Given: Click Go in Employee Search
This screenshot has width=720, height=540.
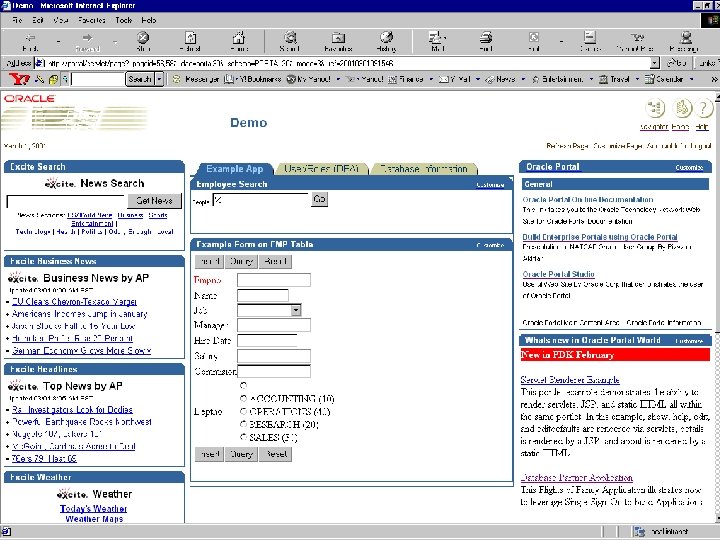Looking at the screenshot, I should pyautogui.click(x=319, y=199).
